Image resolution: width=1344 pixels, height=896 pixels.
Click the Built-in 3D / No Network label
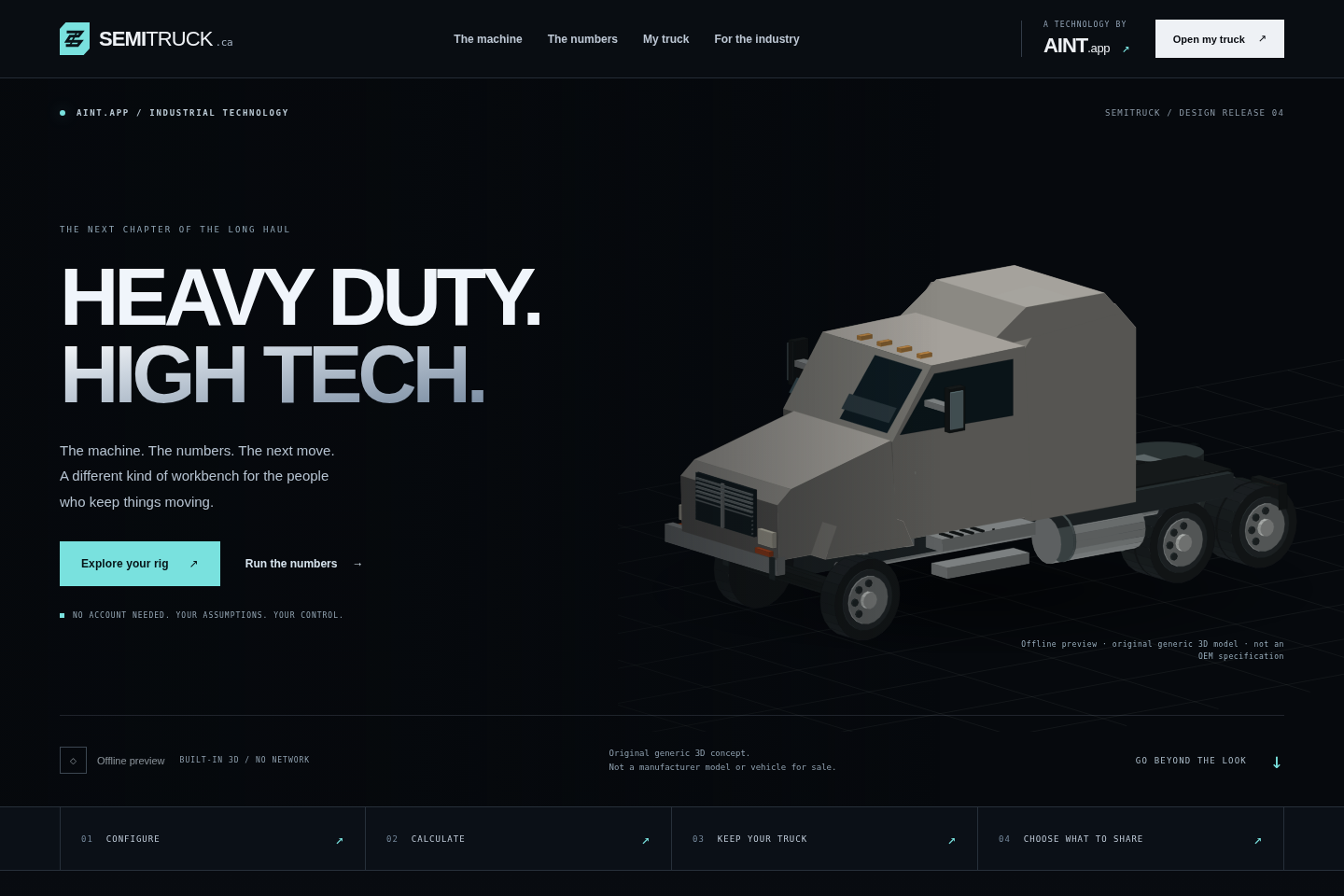point(245,760)
